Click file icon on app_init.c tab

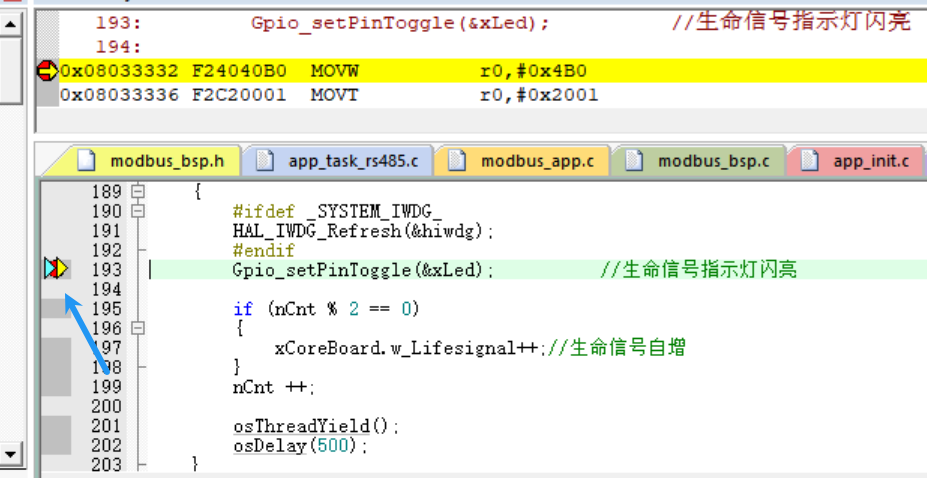pyautogui.click(x=810, y=161)
